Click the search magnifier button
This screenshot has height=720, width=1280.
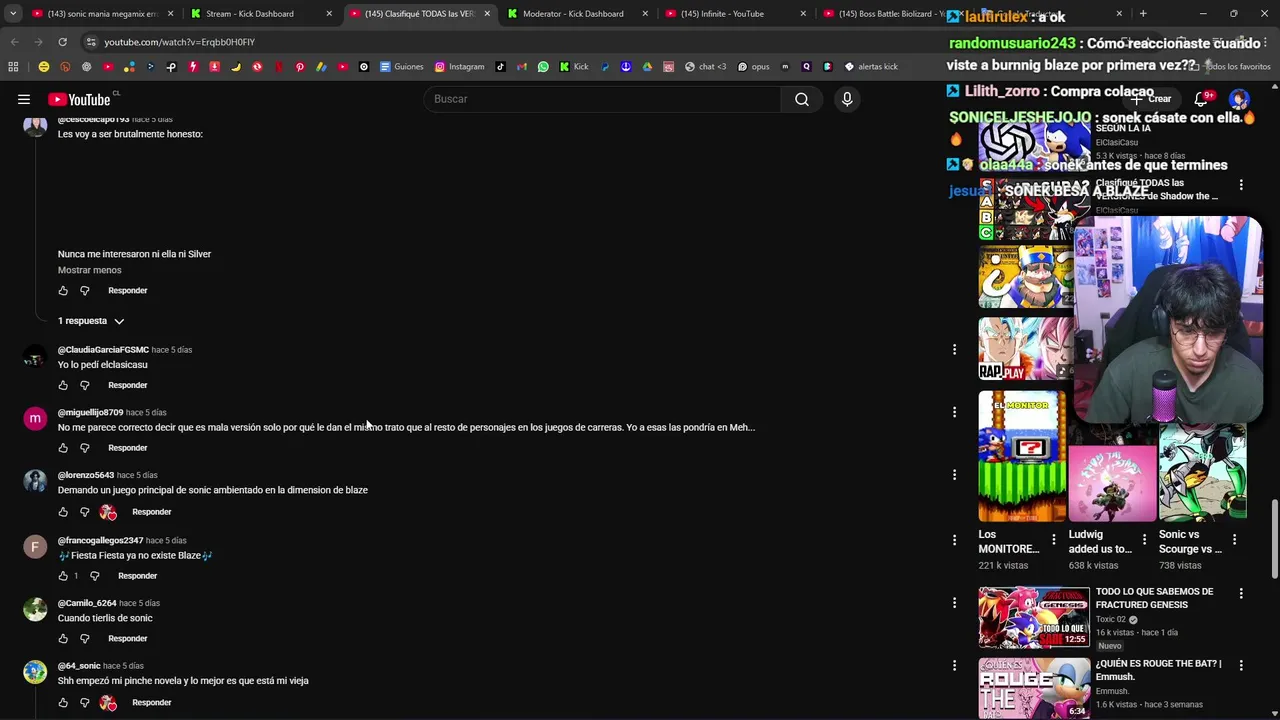[x=802, y=99]
